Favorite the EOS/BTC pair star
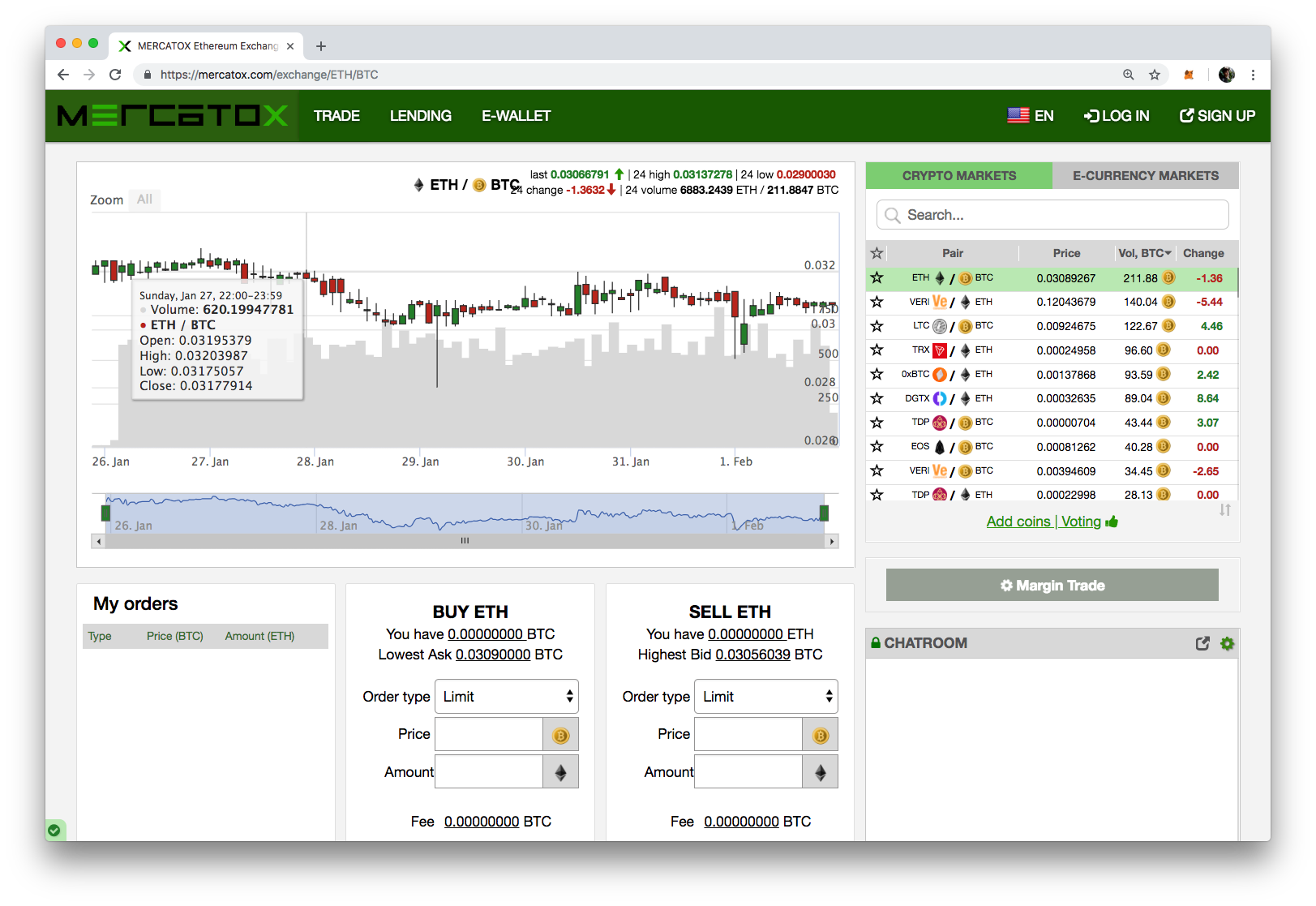The image size is (1316, 906). point(877,447)
